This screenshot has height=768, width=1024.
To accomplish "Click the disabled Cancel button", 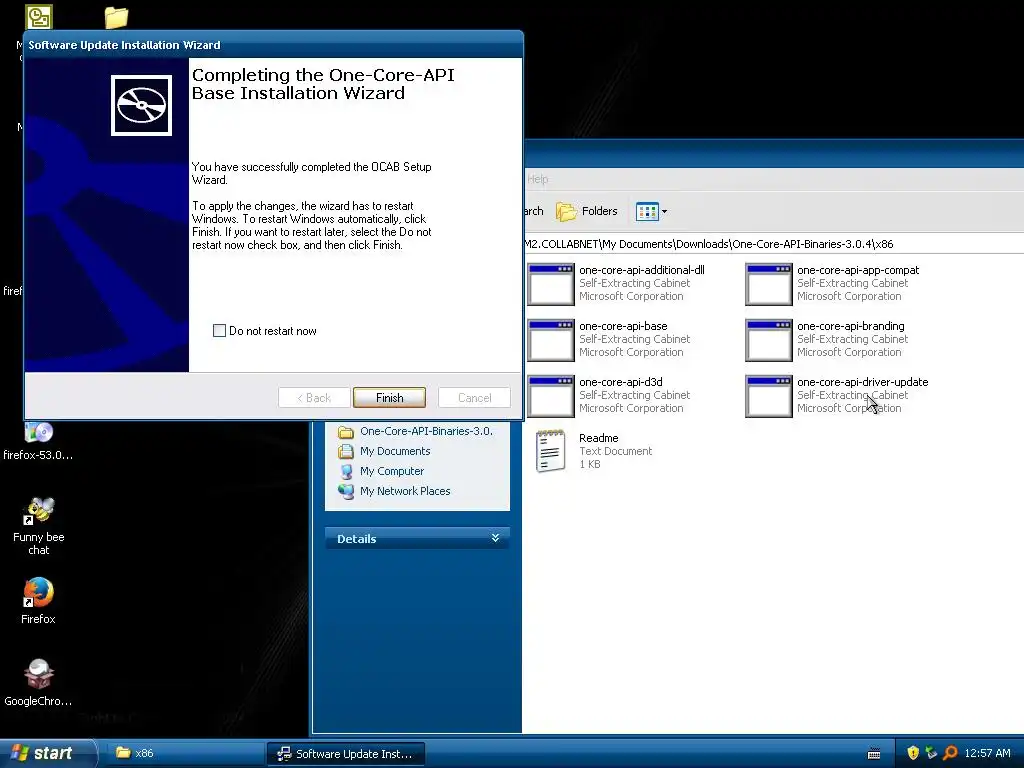I will pos(474,398).
